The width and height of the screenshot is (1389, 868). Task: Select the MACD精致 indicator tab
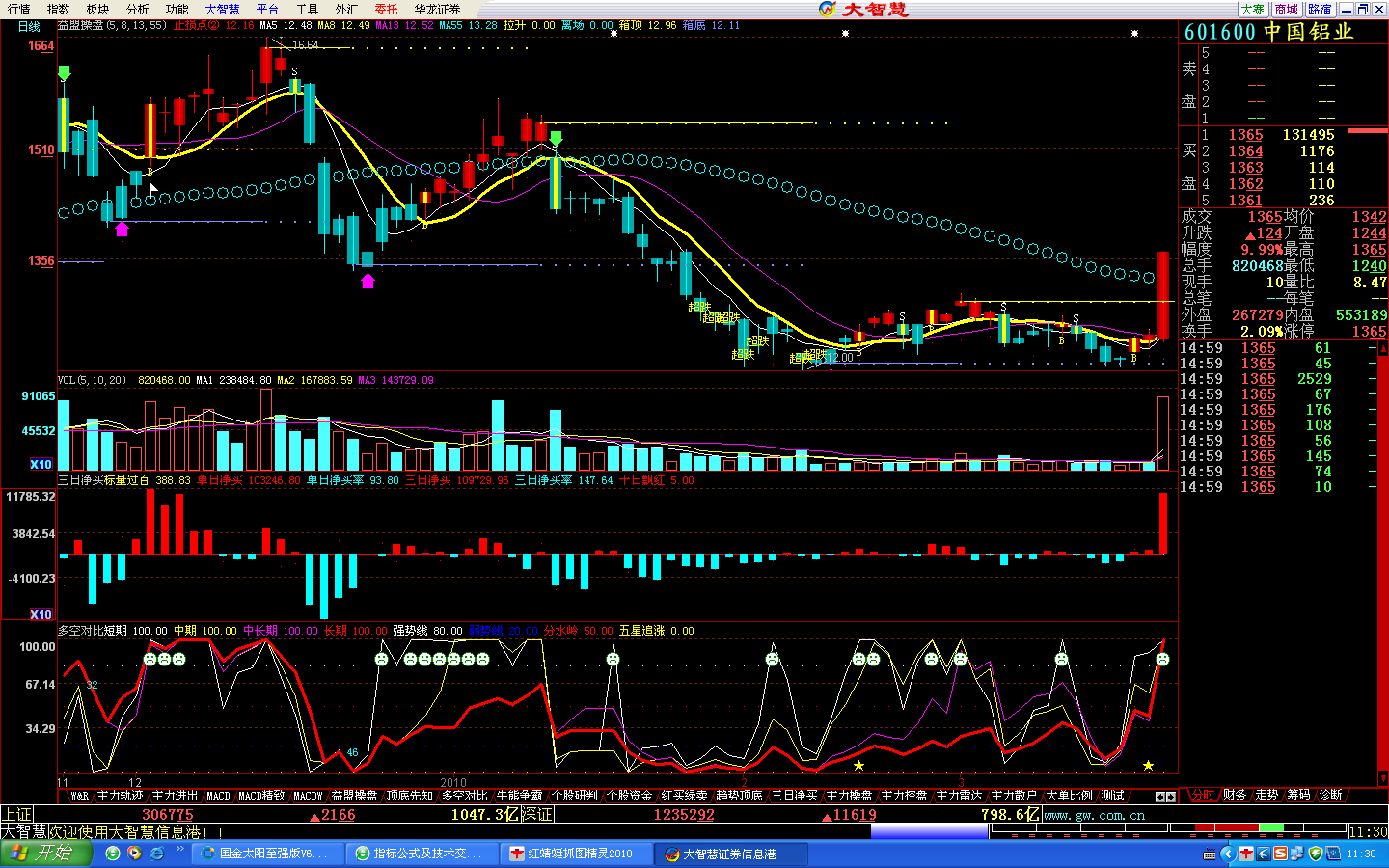262,796
